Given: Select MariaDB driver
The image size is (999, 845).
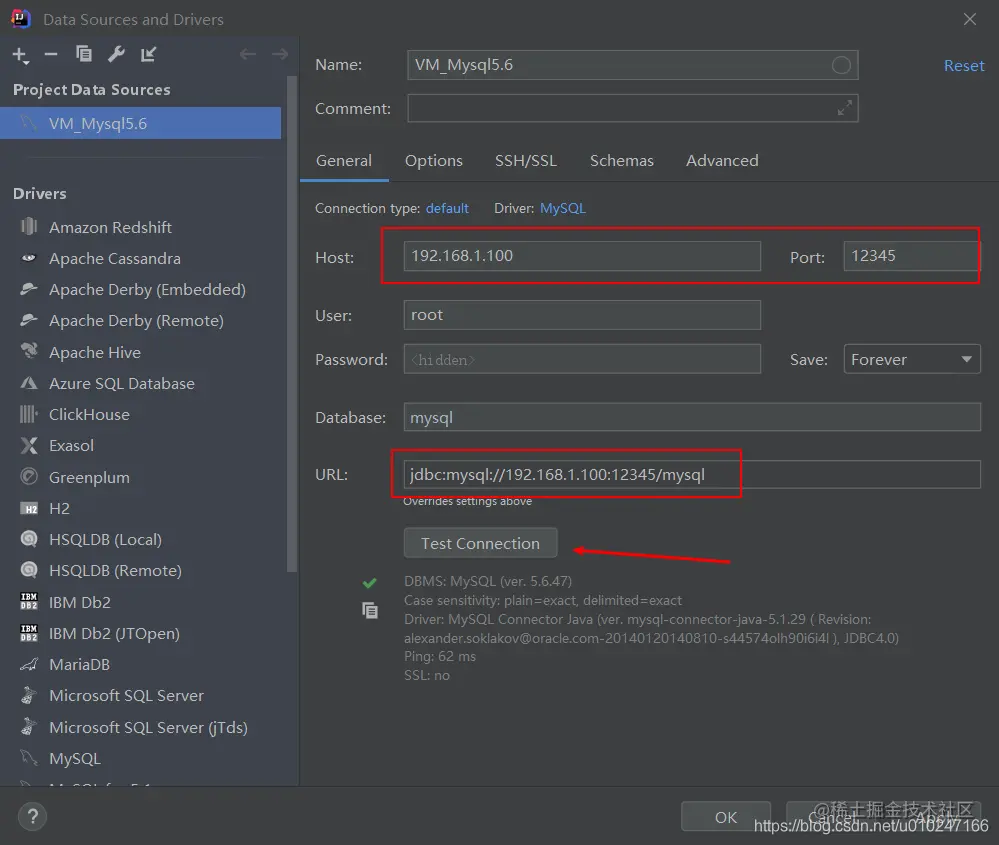Looking at the screenshot, I should tap(79, 665).
